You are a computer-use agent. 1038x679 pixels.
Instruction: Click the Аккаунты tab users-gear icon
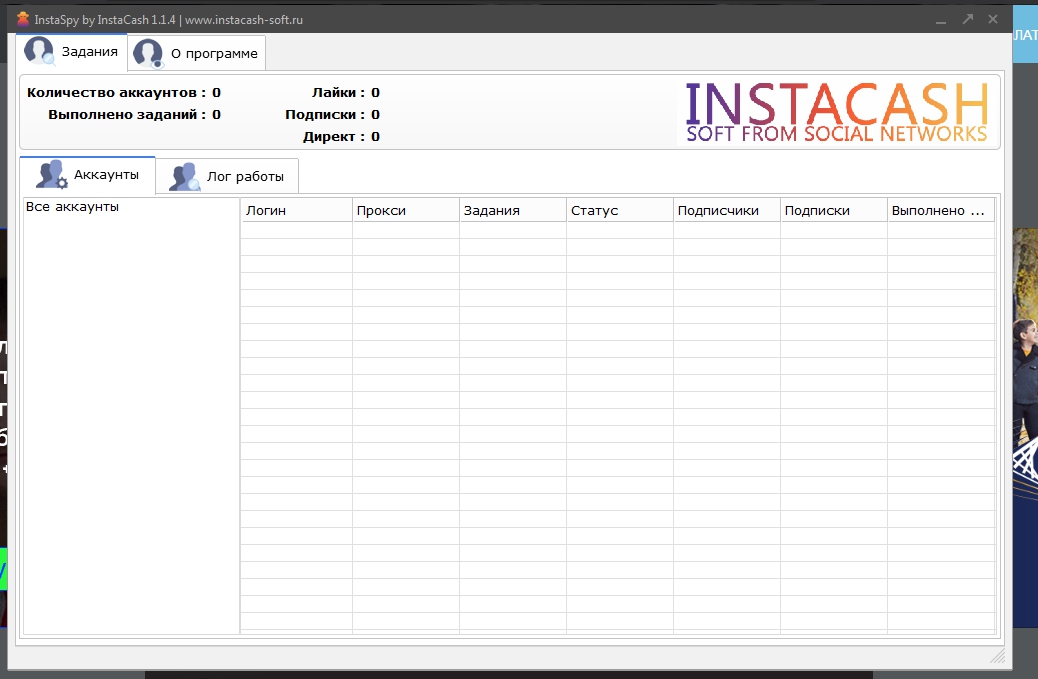tap(52, 175)
